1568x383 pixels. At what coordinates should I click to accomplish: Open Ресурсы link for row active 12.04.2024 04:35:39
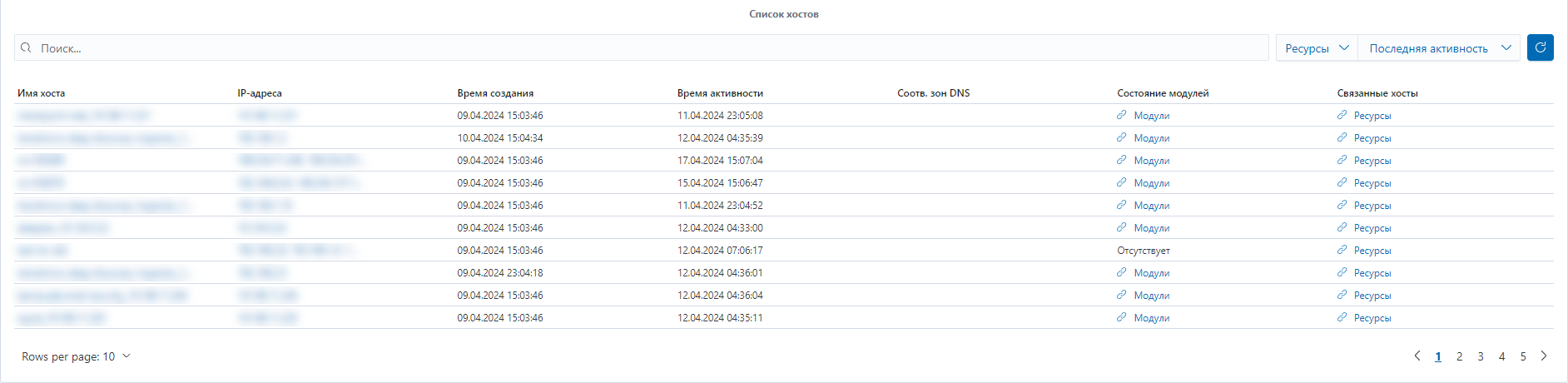tap(1364, 138)
